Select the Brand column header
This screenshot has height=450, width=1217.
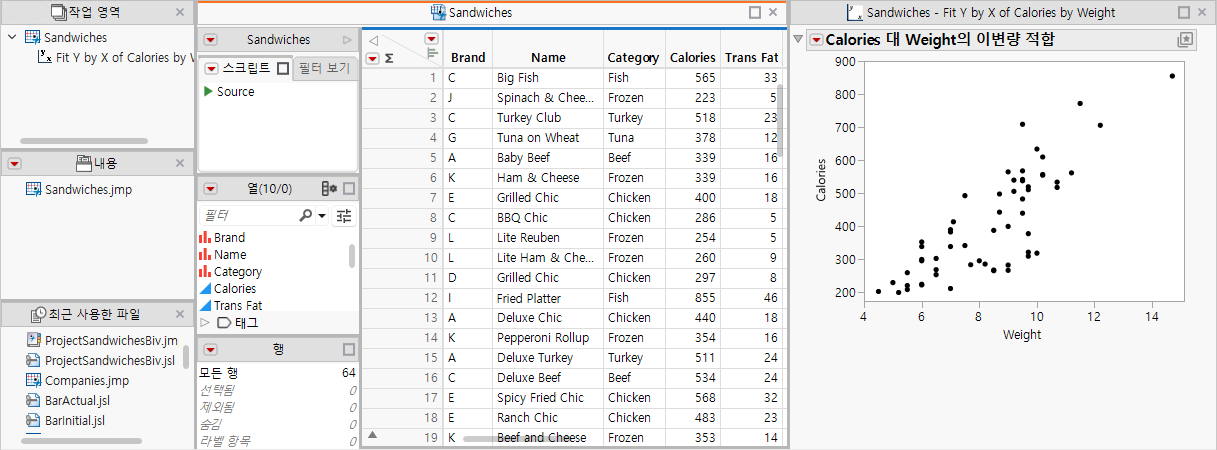[468, 58]
